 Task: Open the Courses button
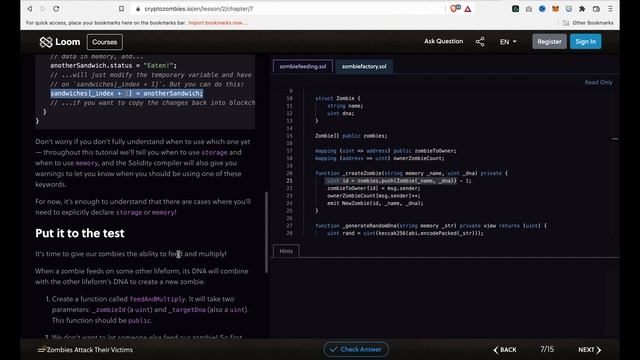coord(104,42)
